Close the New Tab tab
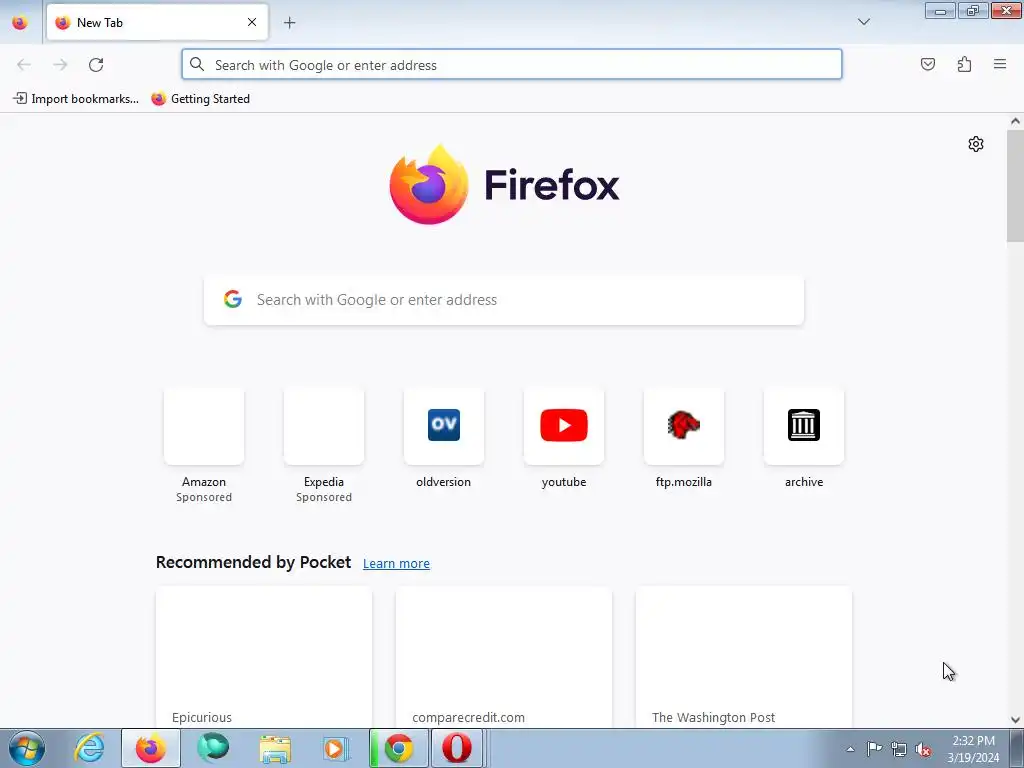Screen dimensions: 1024x768 251,22
